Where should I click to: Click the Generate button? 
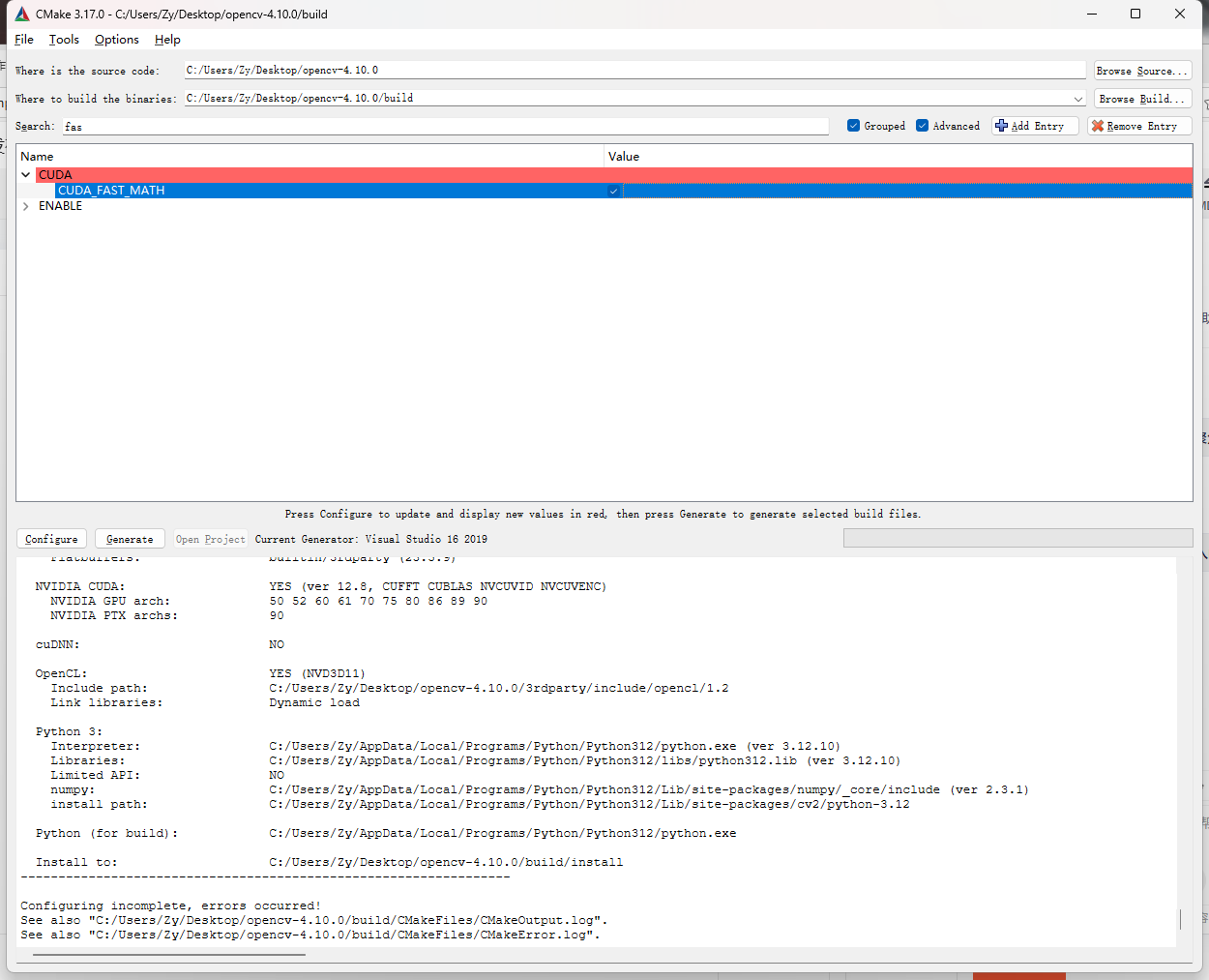(130, 539)
